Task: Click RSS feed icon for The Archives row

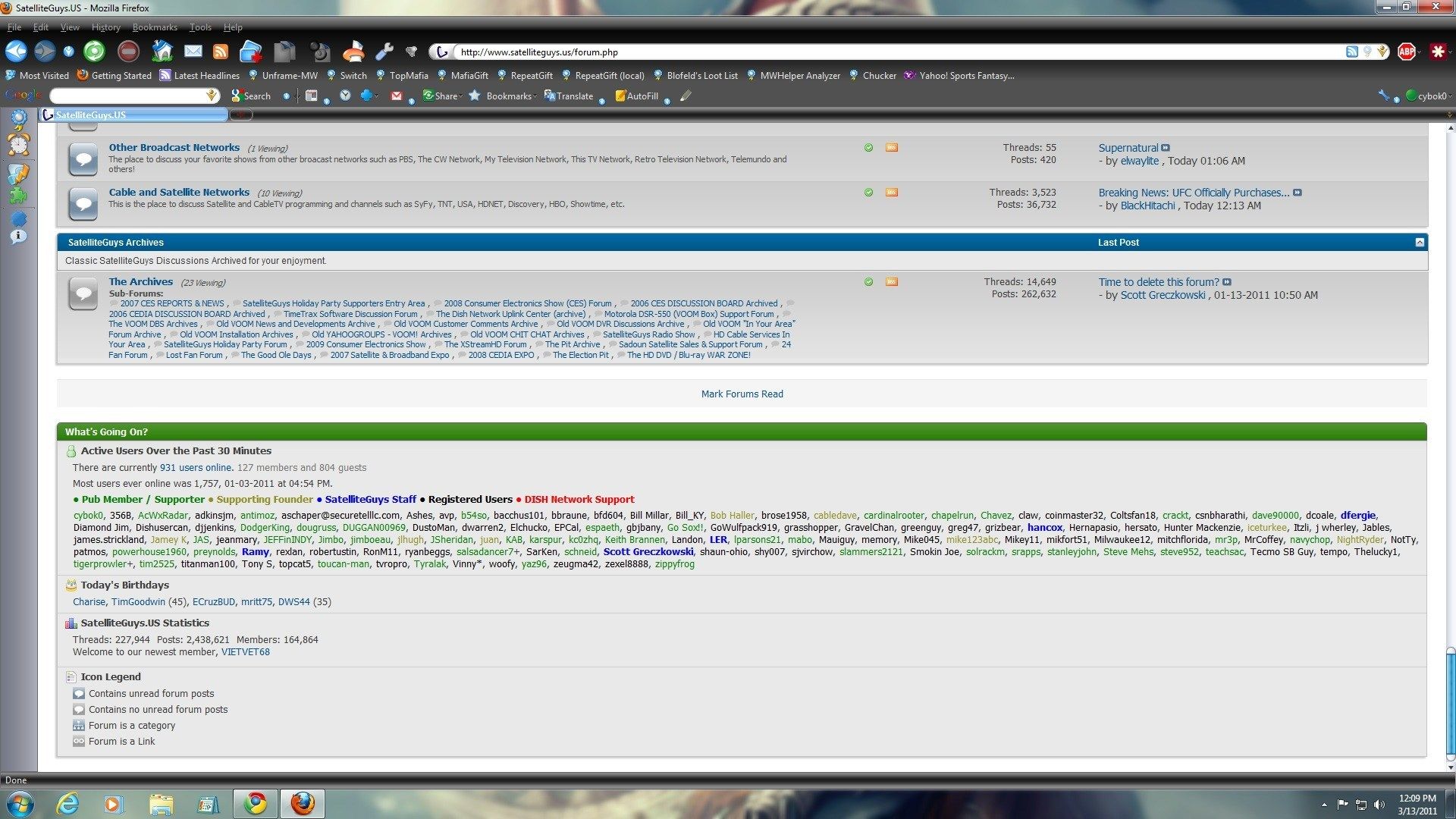Action: 892,281
